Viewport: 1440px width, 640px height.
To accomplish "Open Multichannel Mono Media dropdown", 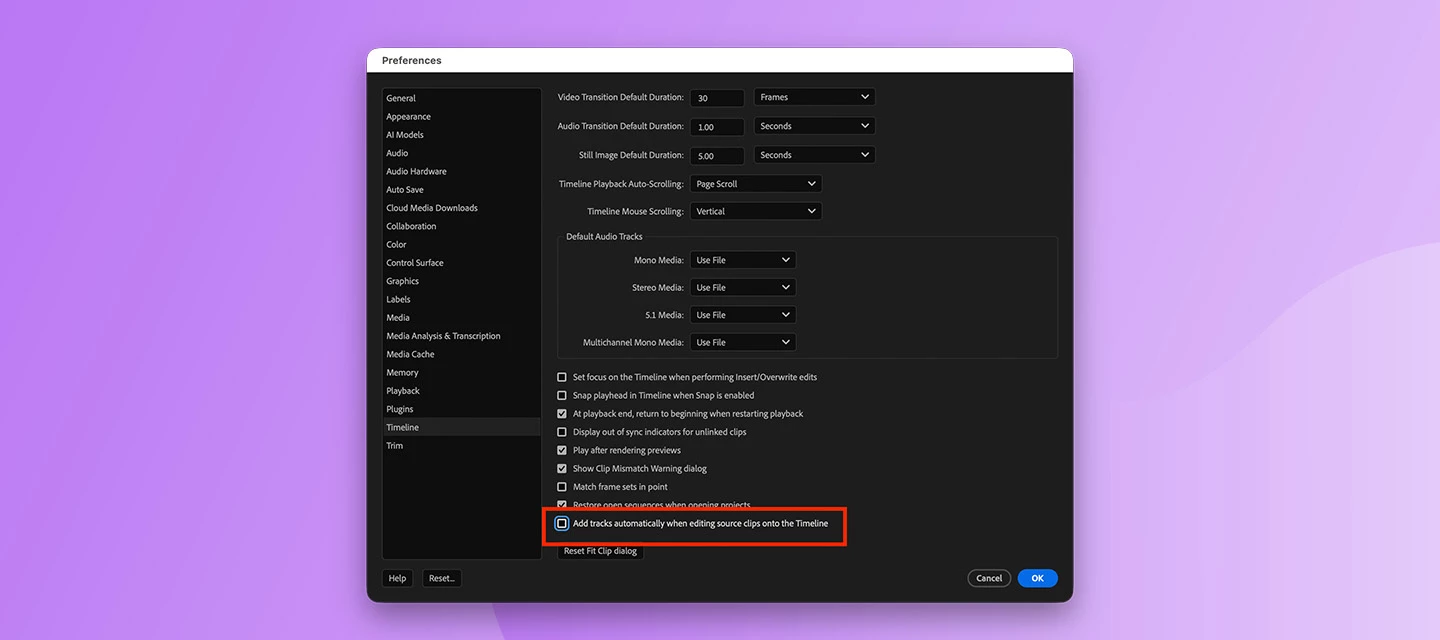I will [744, 342].
